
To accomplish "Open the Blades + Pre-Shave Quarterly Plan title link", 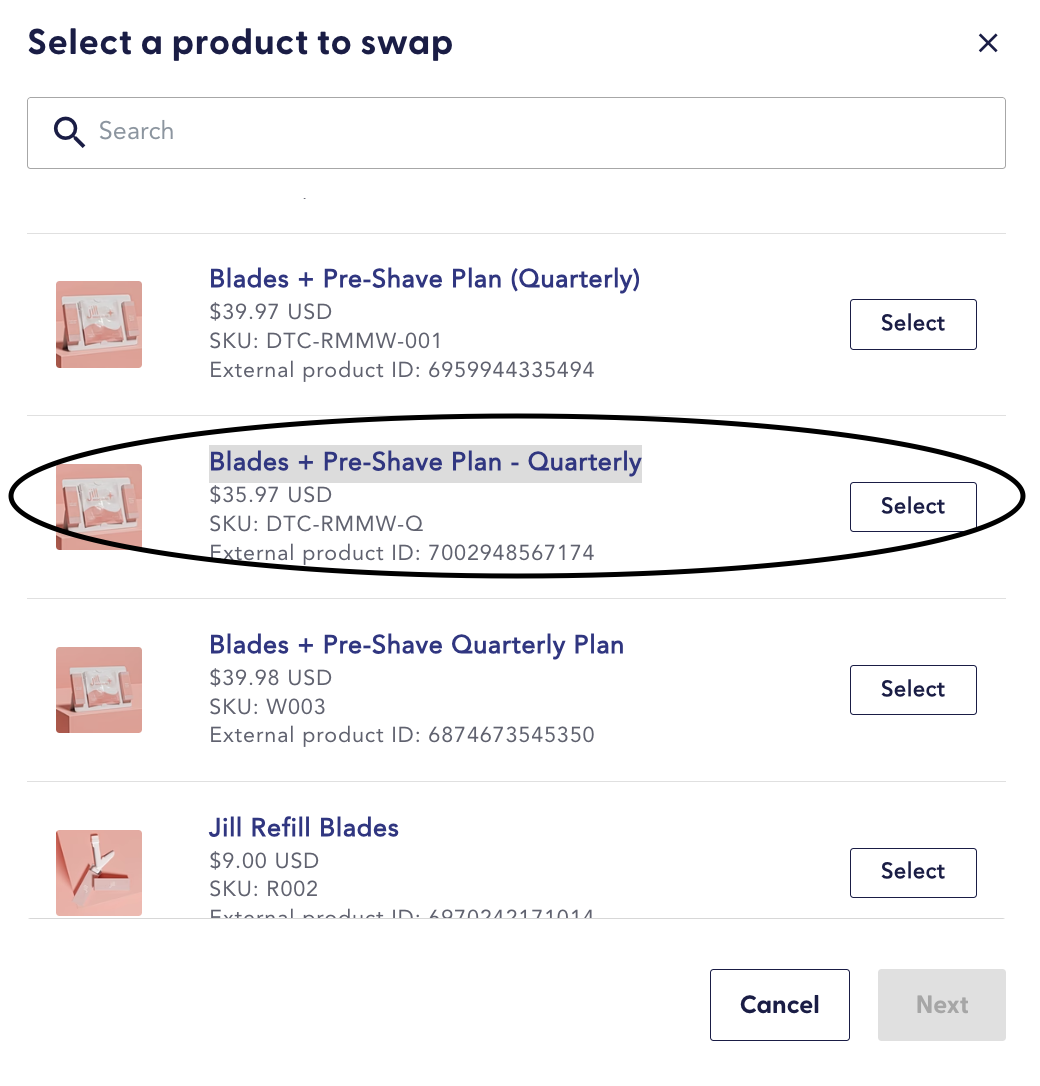I will pyautogui.click(x=416, y=645).
